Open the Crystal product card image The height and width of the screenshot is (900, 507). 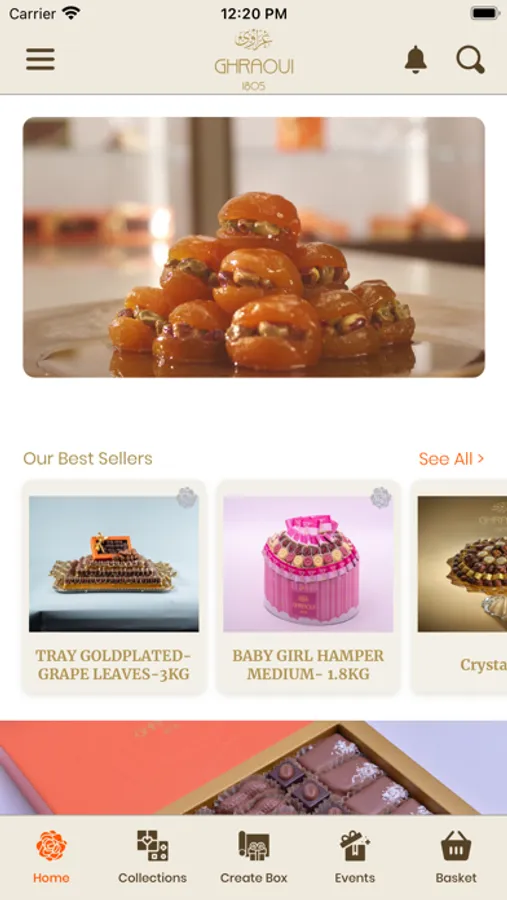[462, 564]
